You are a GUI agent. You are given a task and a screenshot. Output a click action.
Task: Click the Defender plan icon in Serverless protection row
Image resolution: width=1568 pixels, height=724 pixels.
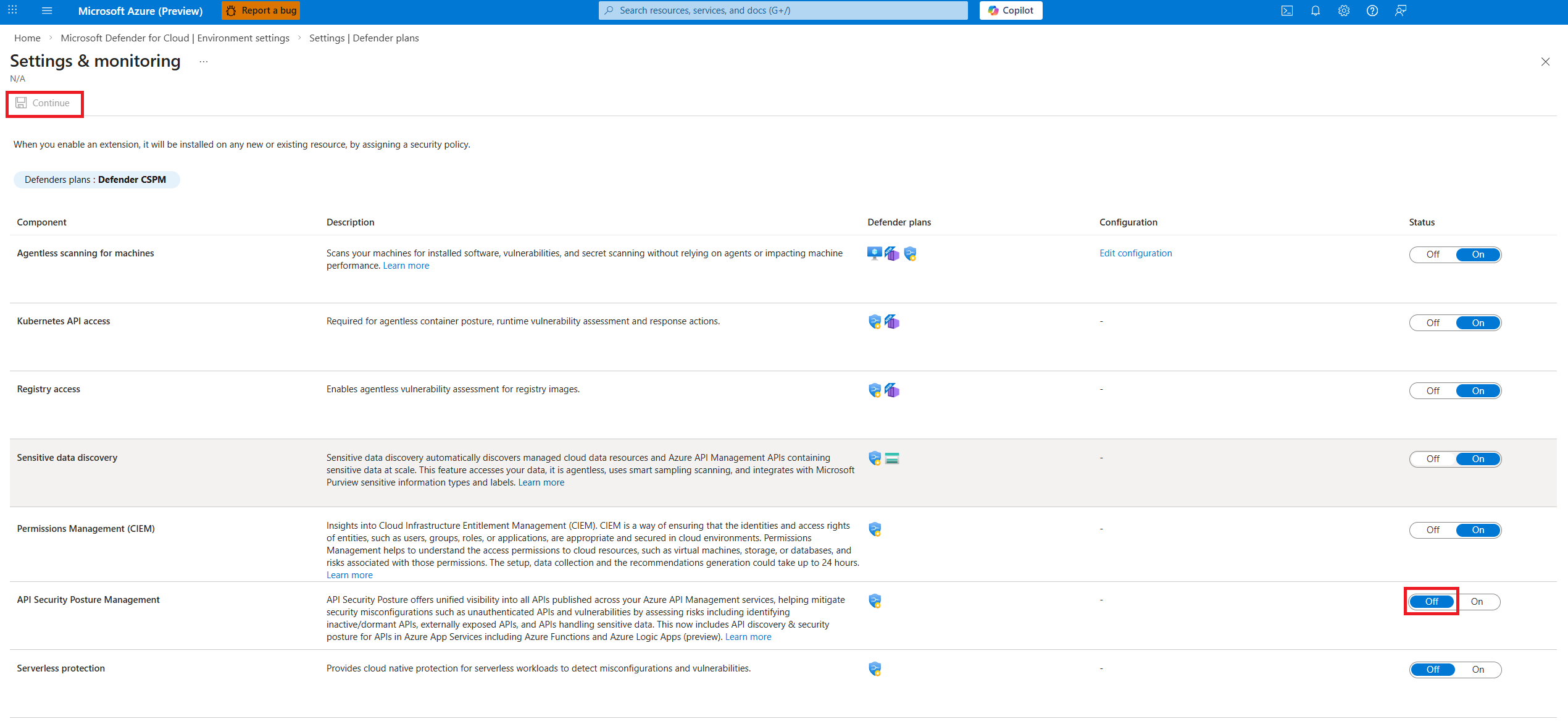(x=875, y=669)
